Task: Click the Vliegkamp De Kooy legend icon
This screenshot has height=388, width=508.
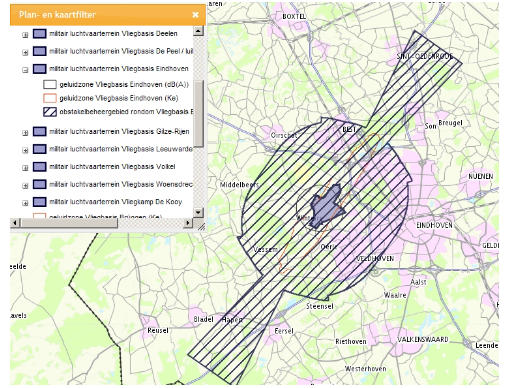Action: click(40, 202)
